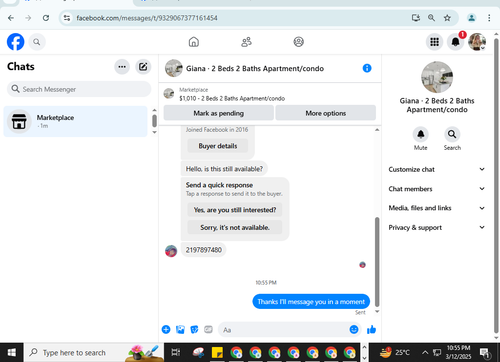Image resolution: width=500 pixels, height=362 pixels.
Task: Click the Windows taskbar search box
Action: pyautogui.click(x=94, y=352)
